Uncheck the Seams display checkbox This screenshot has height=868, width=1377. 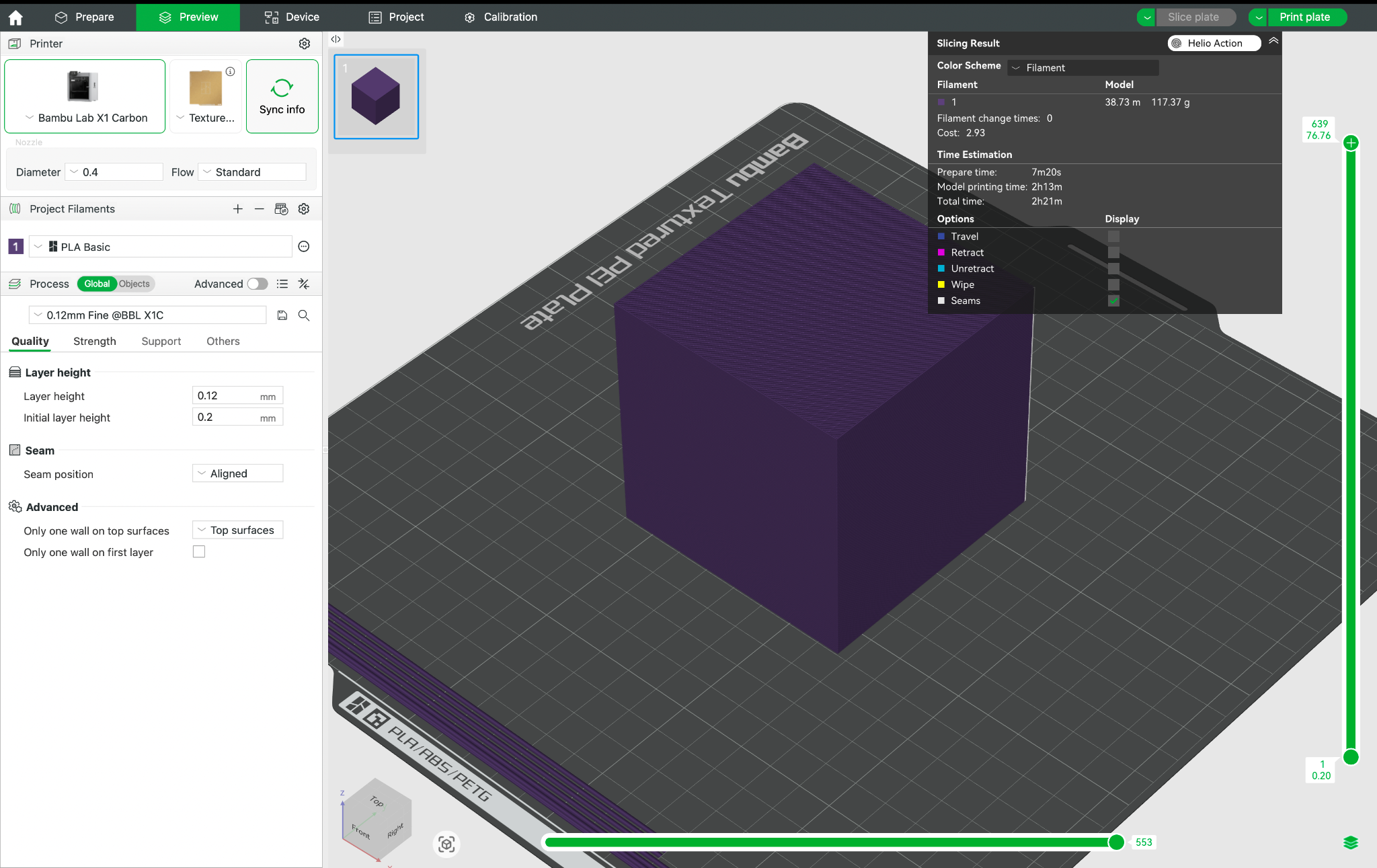pos(1114,301)
